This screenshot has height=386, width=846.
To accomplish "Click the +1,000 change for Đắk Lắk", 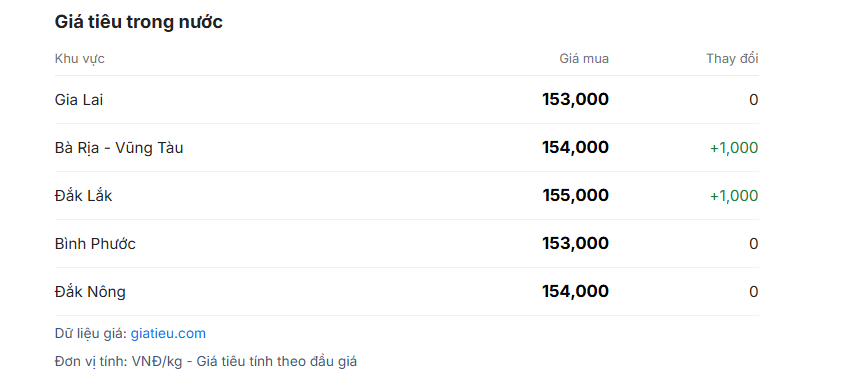I will pyautogui.click(x=734, y=196).
